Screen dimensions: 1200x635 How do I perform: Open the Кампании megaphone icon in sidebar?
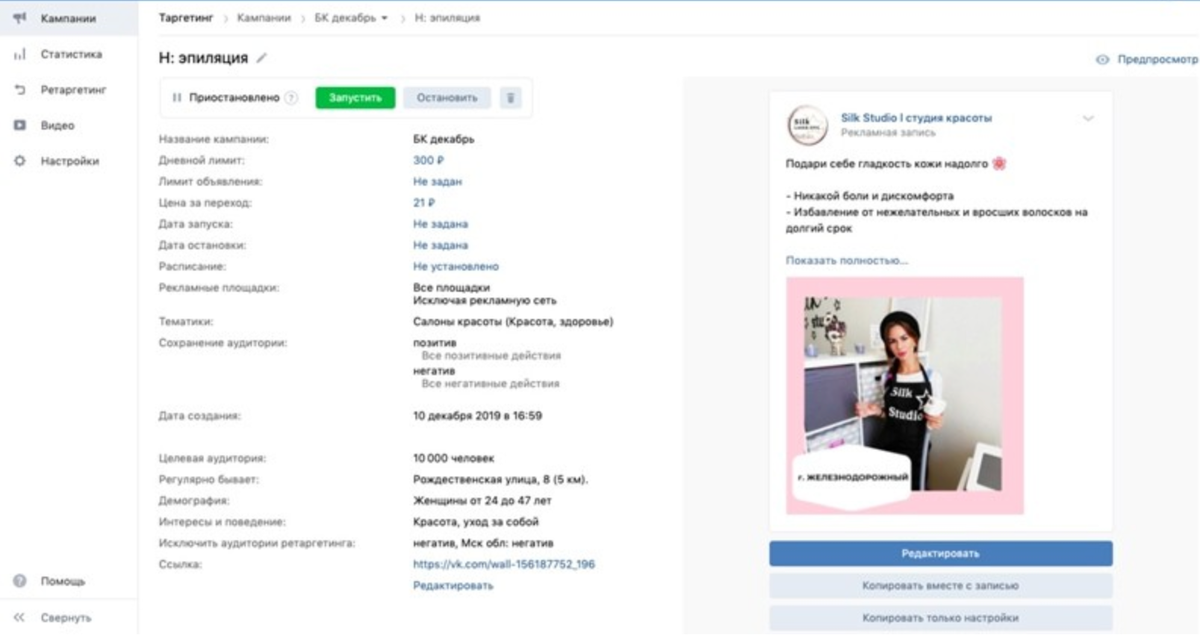[x=19, y=18]
